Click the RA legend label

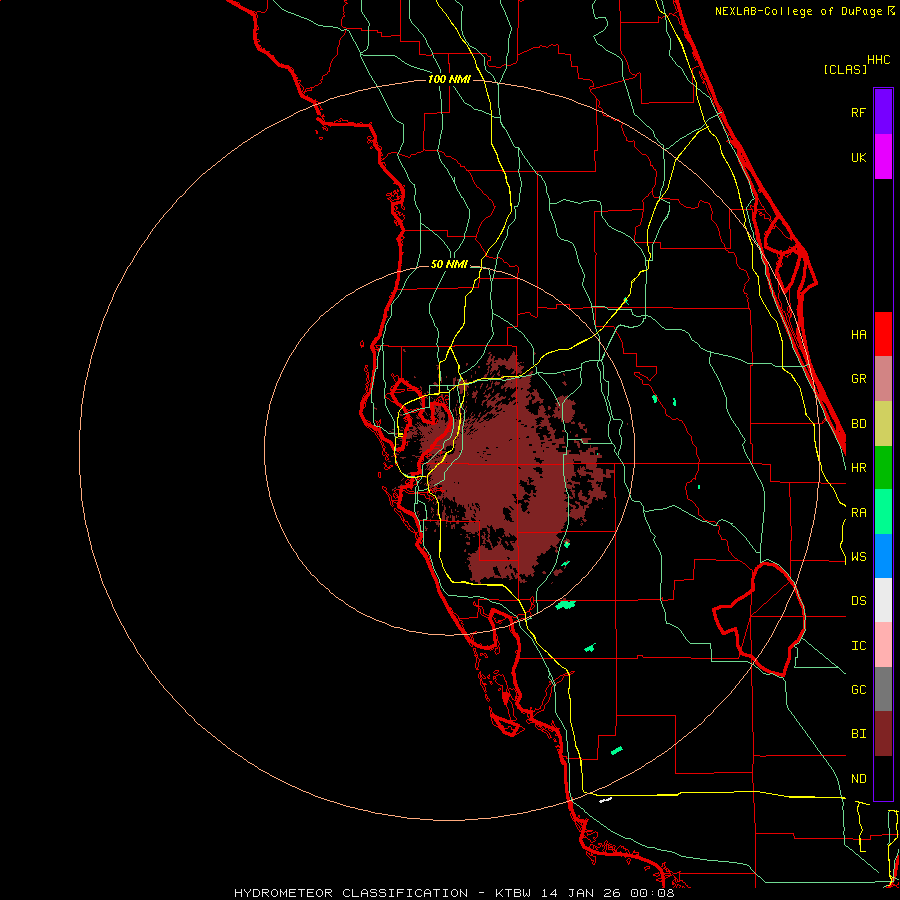click(x=858, y=513)
